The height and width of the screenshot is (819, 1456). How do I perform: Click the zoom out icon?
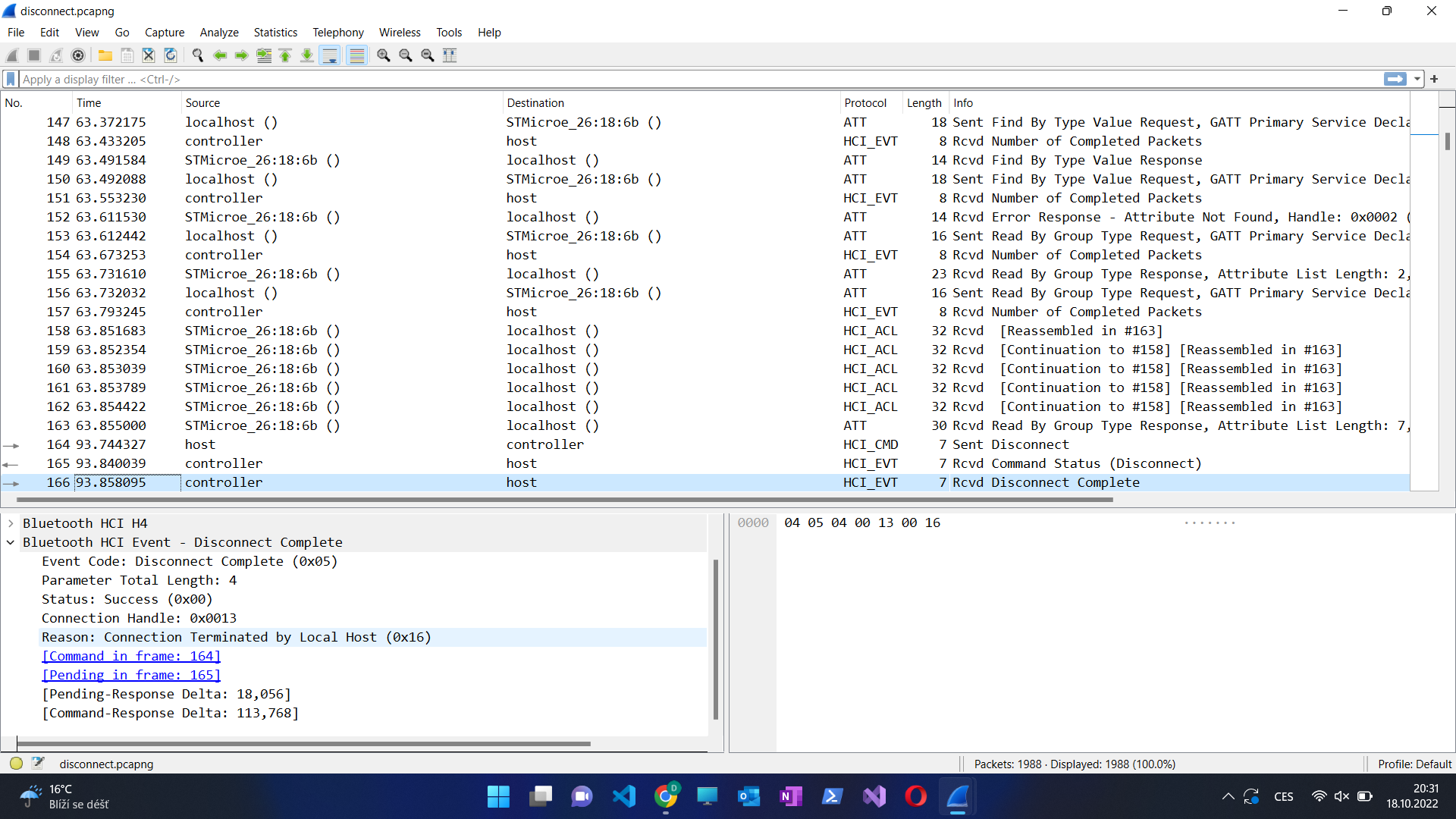[x=406, y=55]
